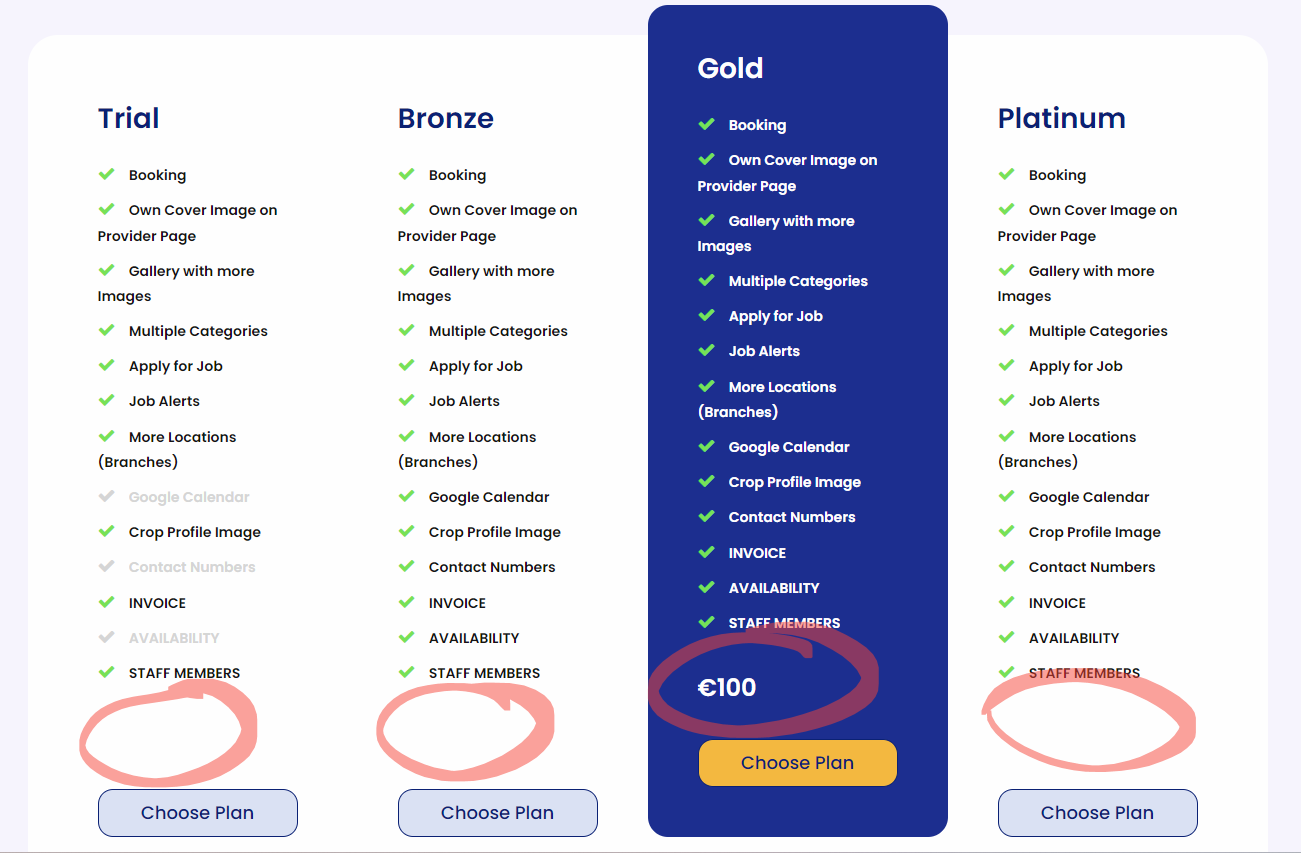1301x853 pixels.
Task: Click the grey Contact Numbers checkmark in Trial
Action: (106, 566)
